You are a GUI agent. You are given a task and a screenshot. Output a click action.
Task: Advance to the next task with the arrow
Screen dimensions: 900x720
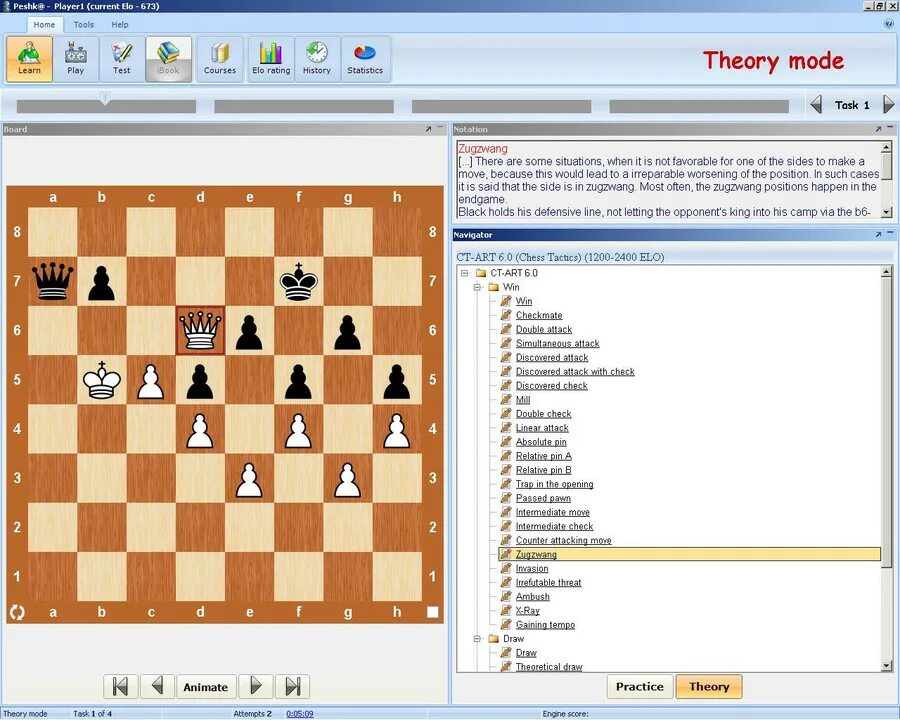[x=889, y=104]
